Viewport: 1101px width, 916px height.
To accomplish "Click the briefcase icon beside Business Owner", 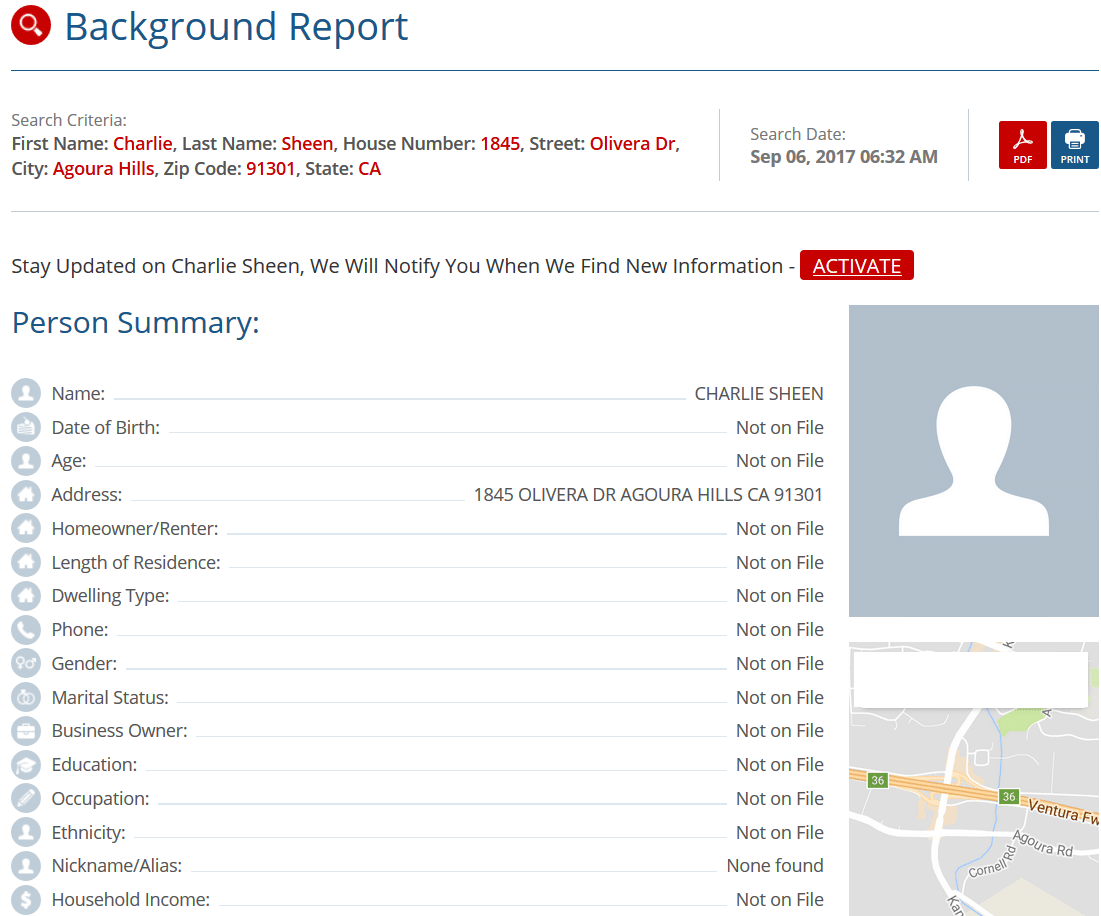I will point(26,730).
